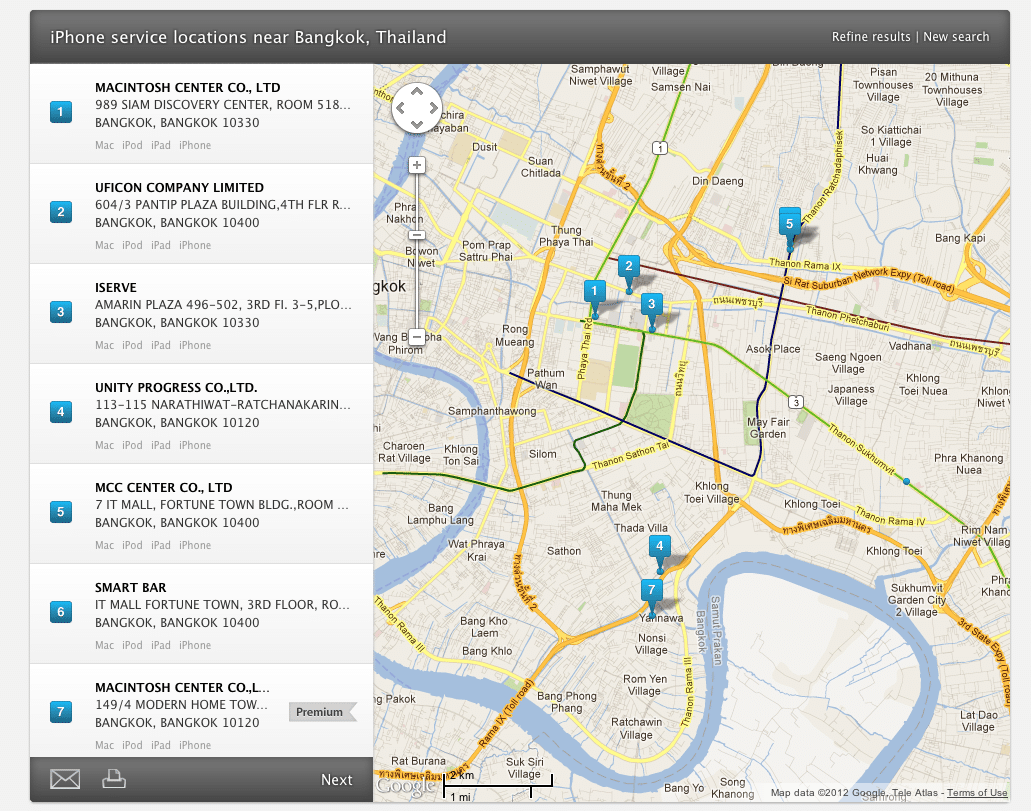Image resolution: width=1031 pixels, height=811 pixels.
Task: Pan the map right with the arrow control
Action: pos(433,108)
